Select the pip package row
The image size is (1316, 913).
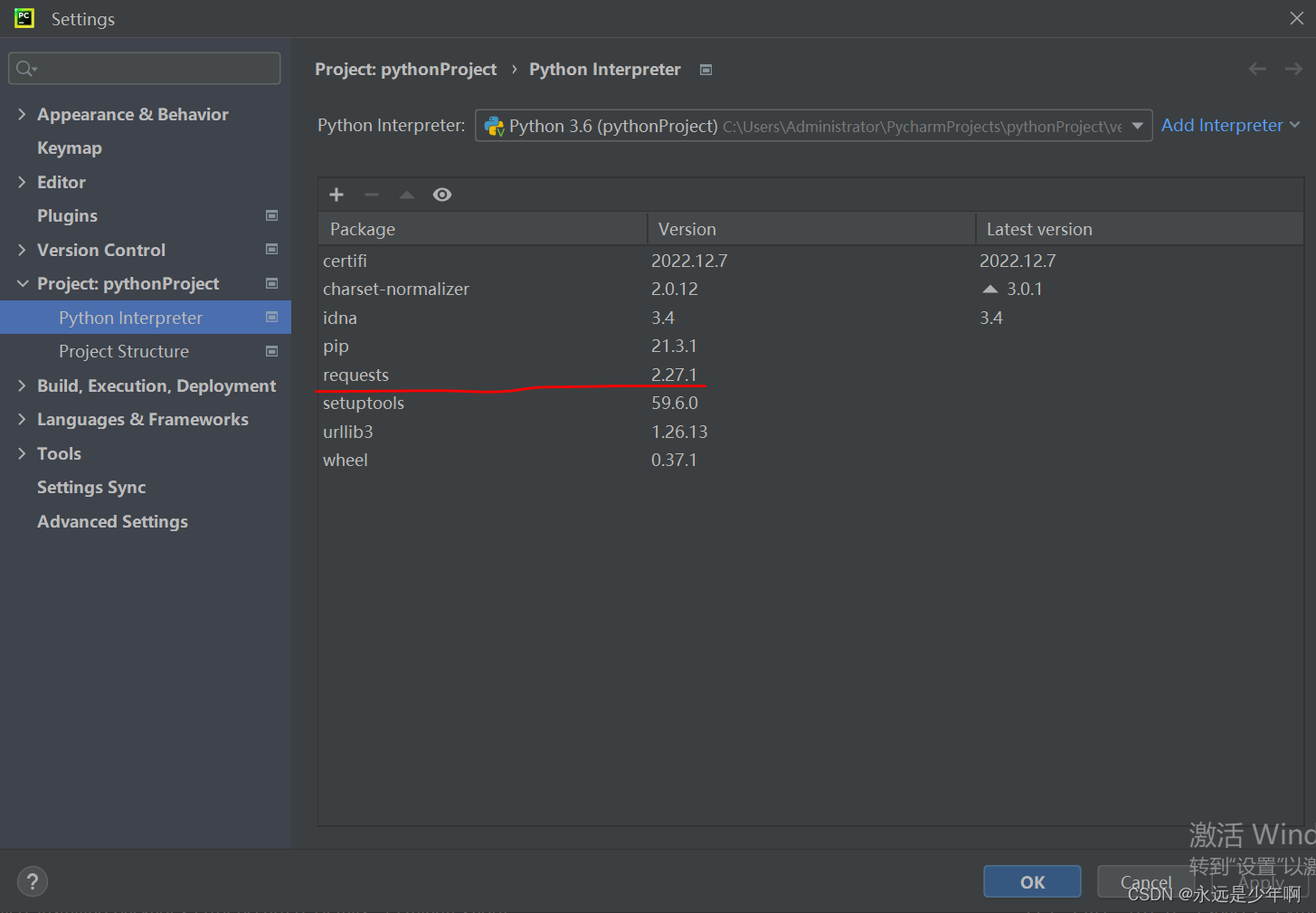[x=810, y=346]
